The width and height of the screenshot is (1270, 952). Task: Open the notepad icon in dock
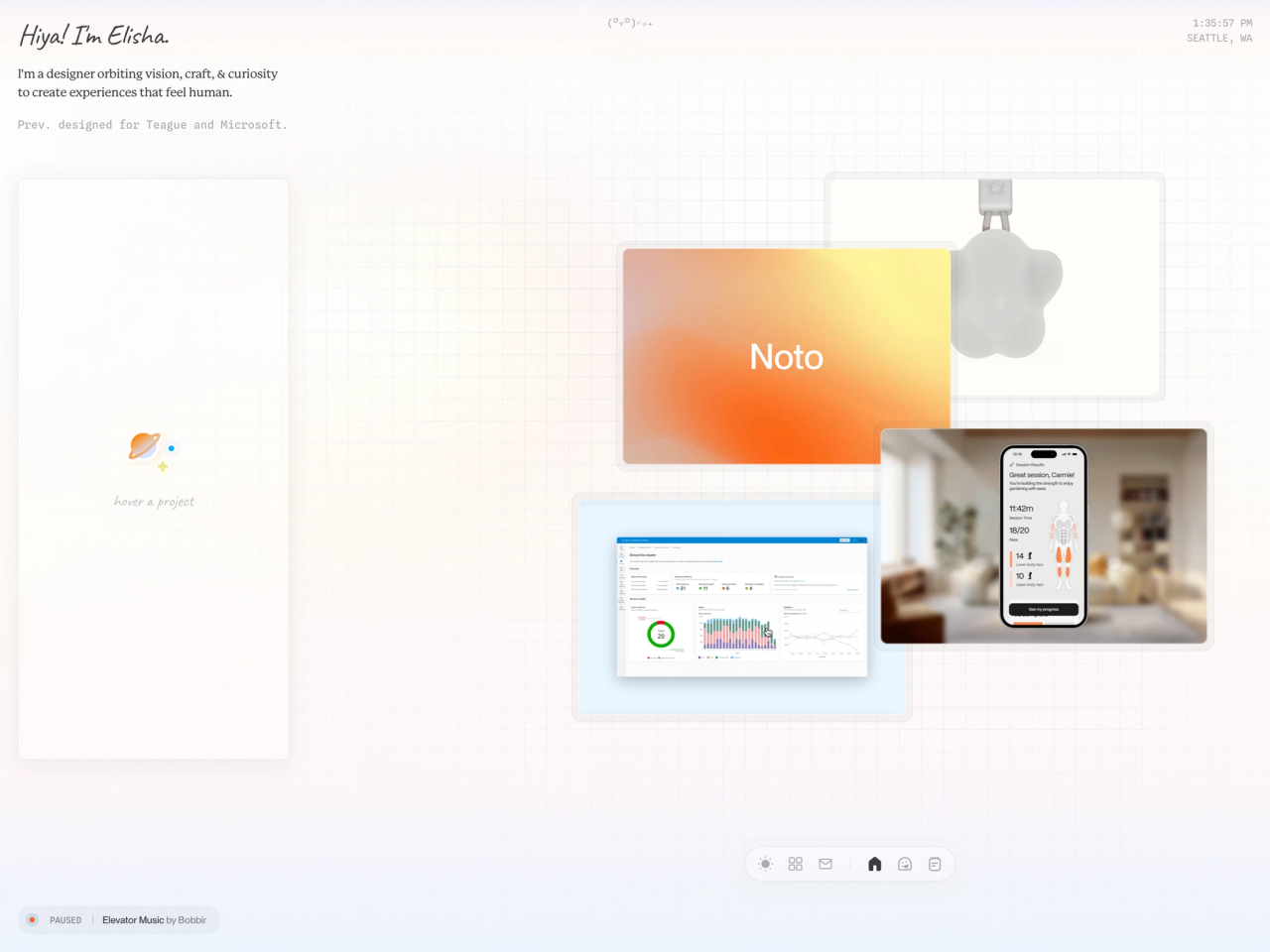pos(935,864)
